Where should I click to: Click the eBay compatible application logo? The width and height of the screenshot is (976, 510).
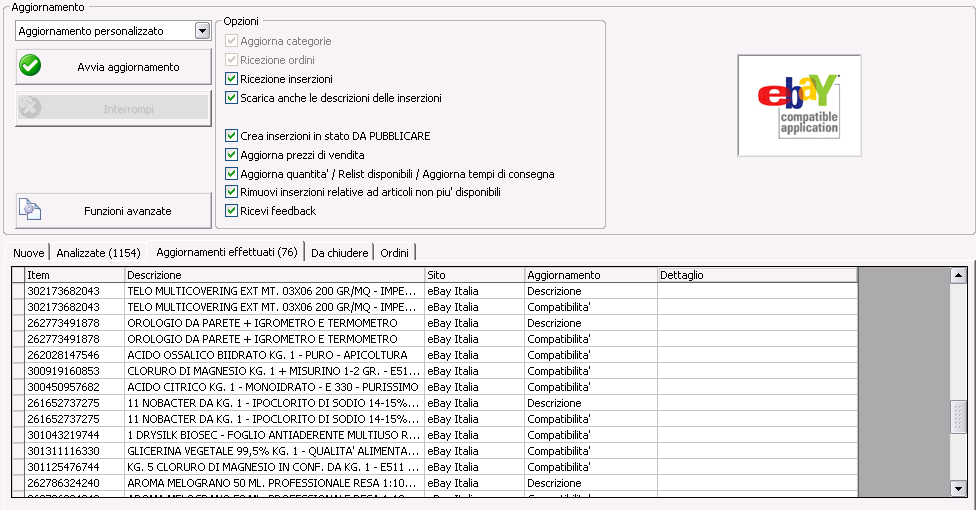pos(799,105)
